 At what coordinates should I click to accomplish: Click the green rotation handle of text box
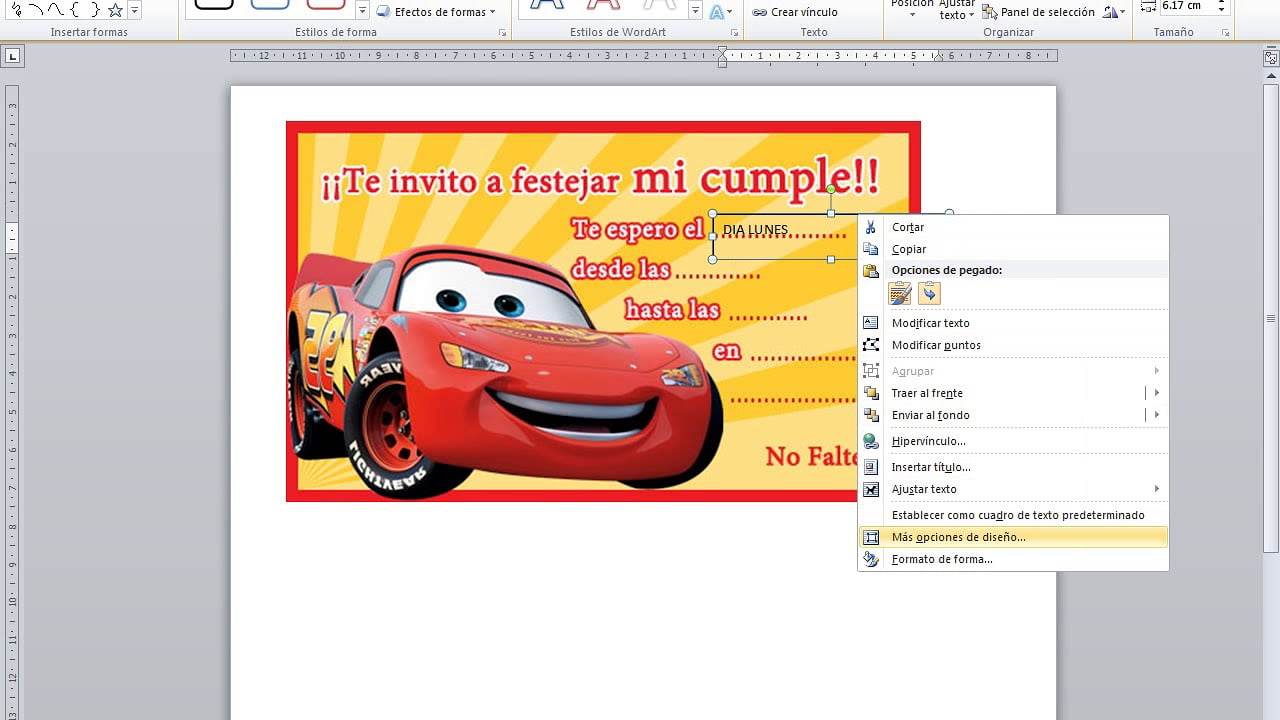(x=832, y=189)
